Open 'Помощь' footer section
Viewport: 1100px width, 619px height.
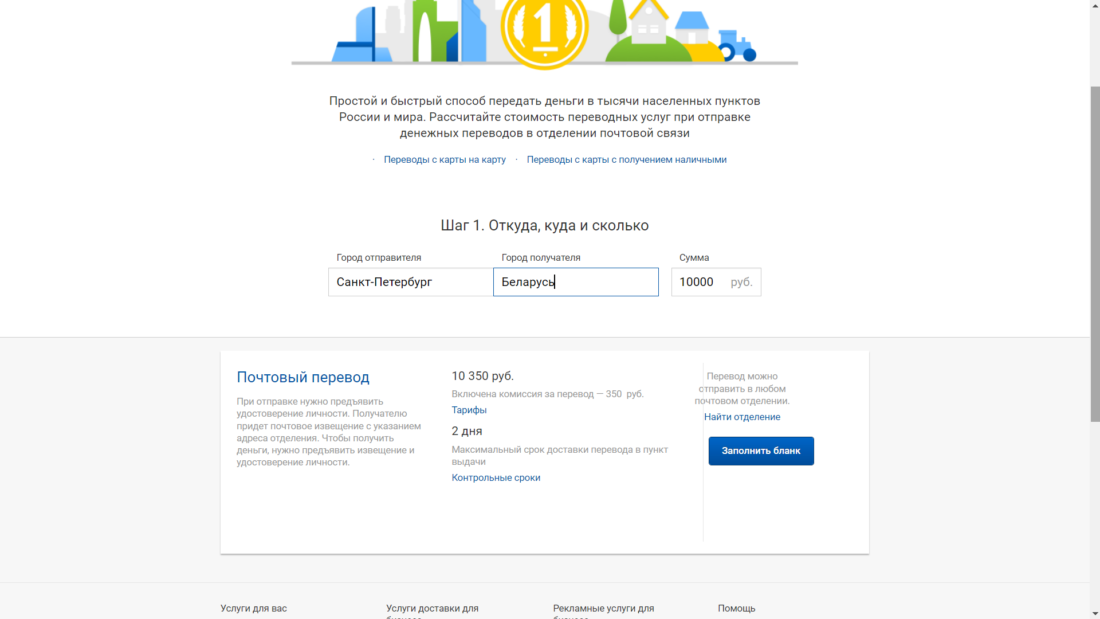tap(737, 608)
